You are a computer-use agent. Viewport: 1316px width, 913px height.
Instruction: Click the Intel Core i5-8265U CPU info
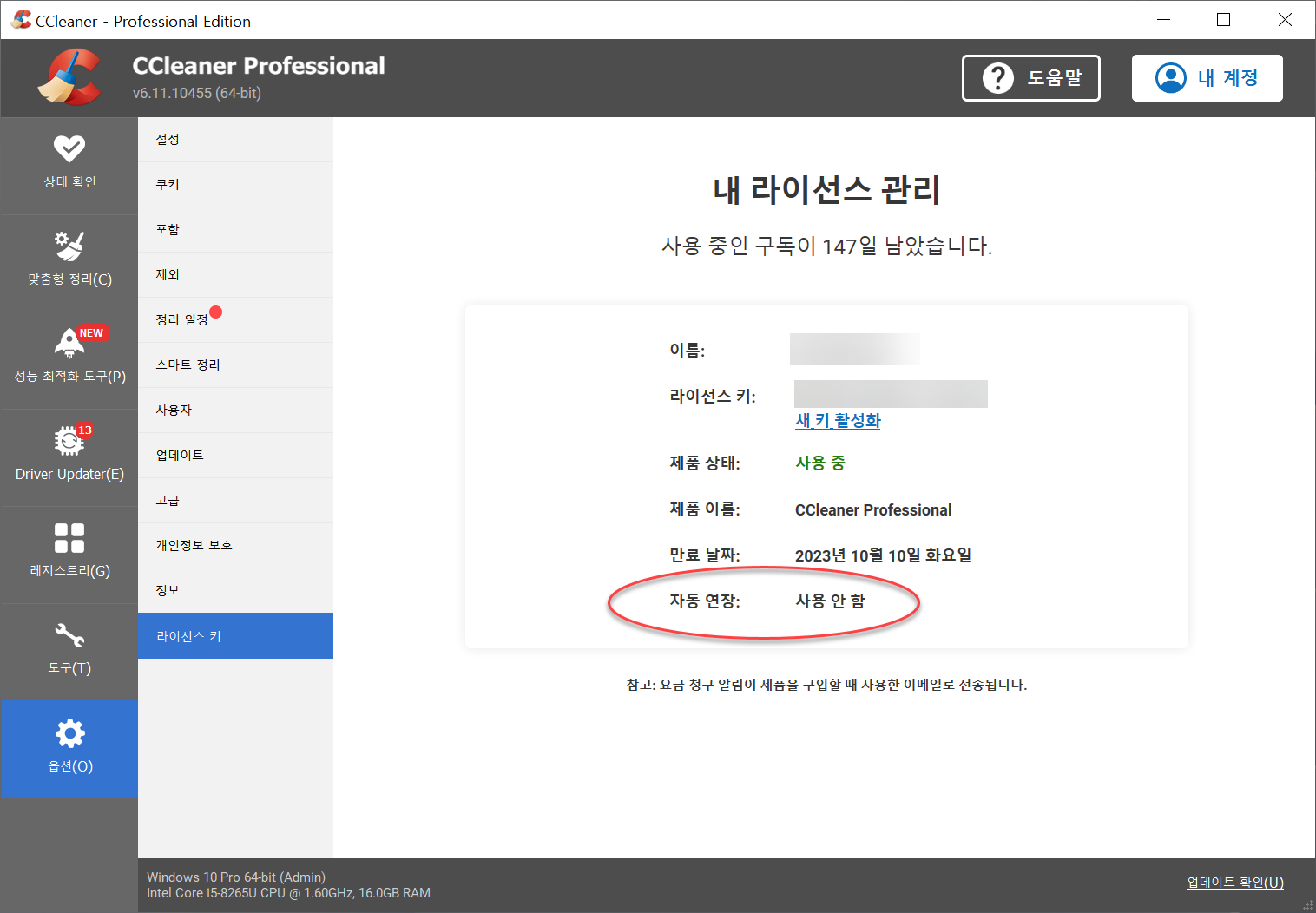(x=288, y=893)
